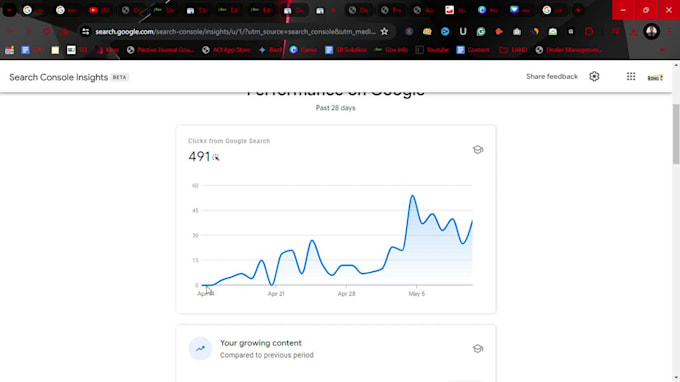Open site information icon in address bar
This screenshot has width=680, height=382.
click(85, 32)
